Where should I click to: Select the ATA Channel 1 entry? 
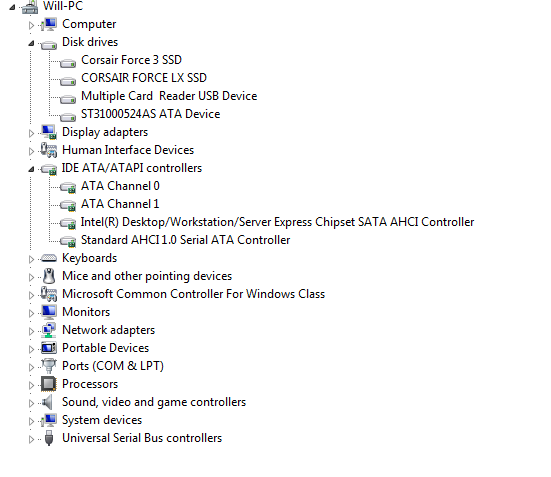(120, 204)
